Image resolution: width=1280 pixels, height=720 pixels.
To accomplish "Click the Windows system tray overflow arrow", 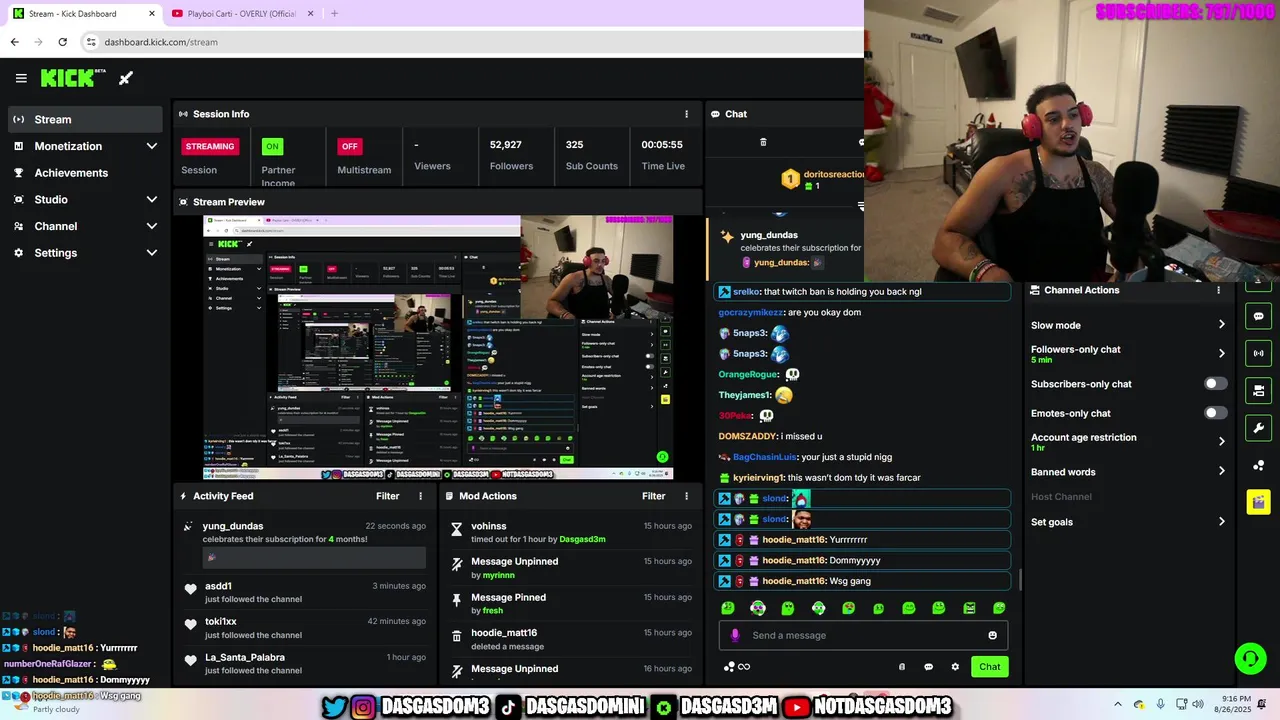I will pos(1118,704).
